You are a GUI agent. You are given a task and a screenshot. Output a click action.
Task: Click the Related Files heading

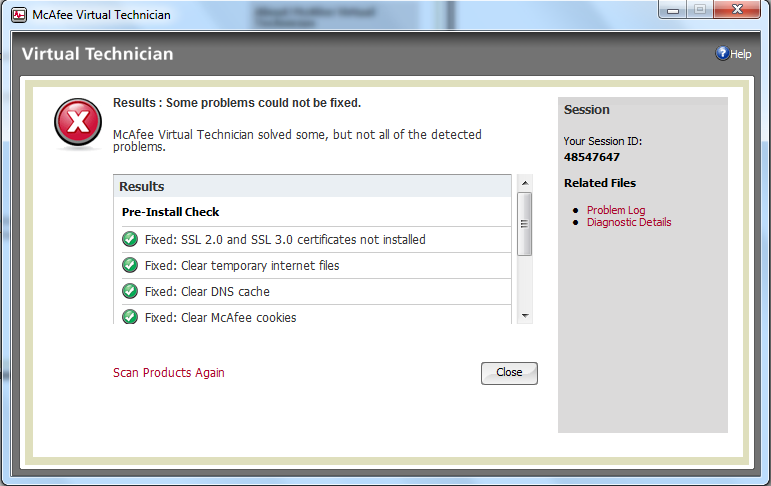click(600, 183)
